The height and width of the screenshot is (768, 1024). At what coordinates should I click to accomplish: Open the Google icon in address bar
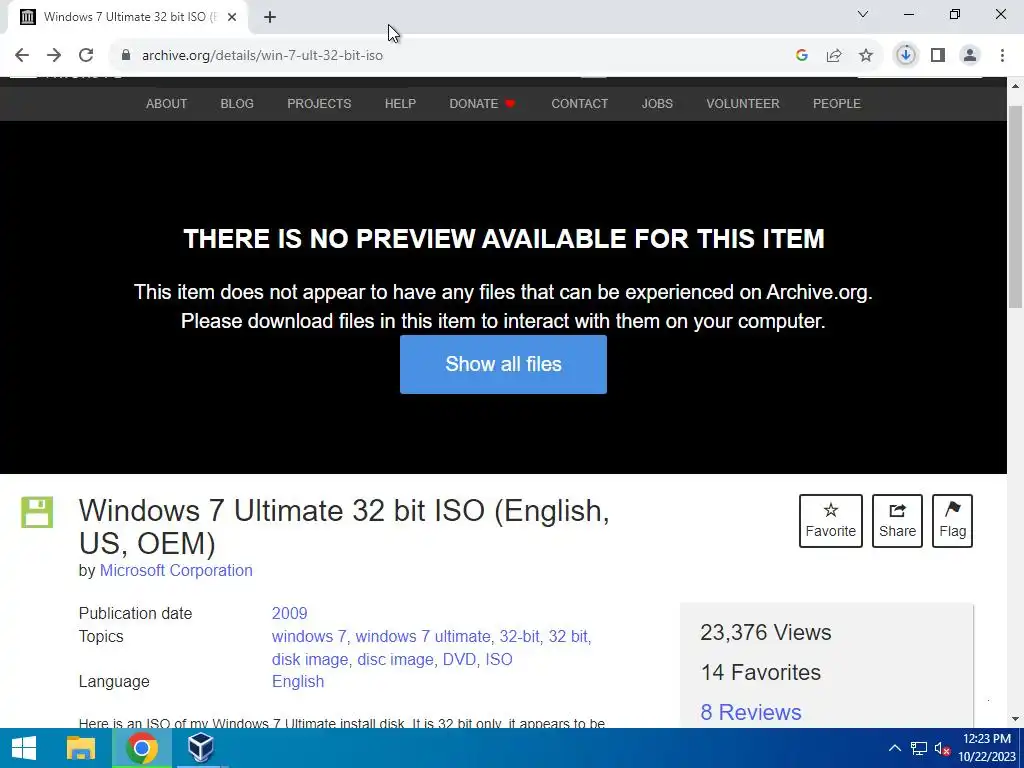(x=802, y=56)
